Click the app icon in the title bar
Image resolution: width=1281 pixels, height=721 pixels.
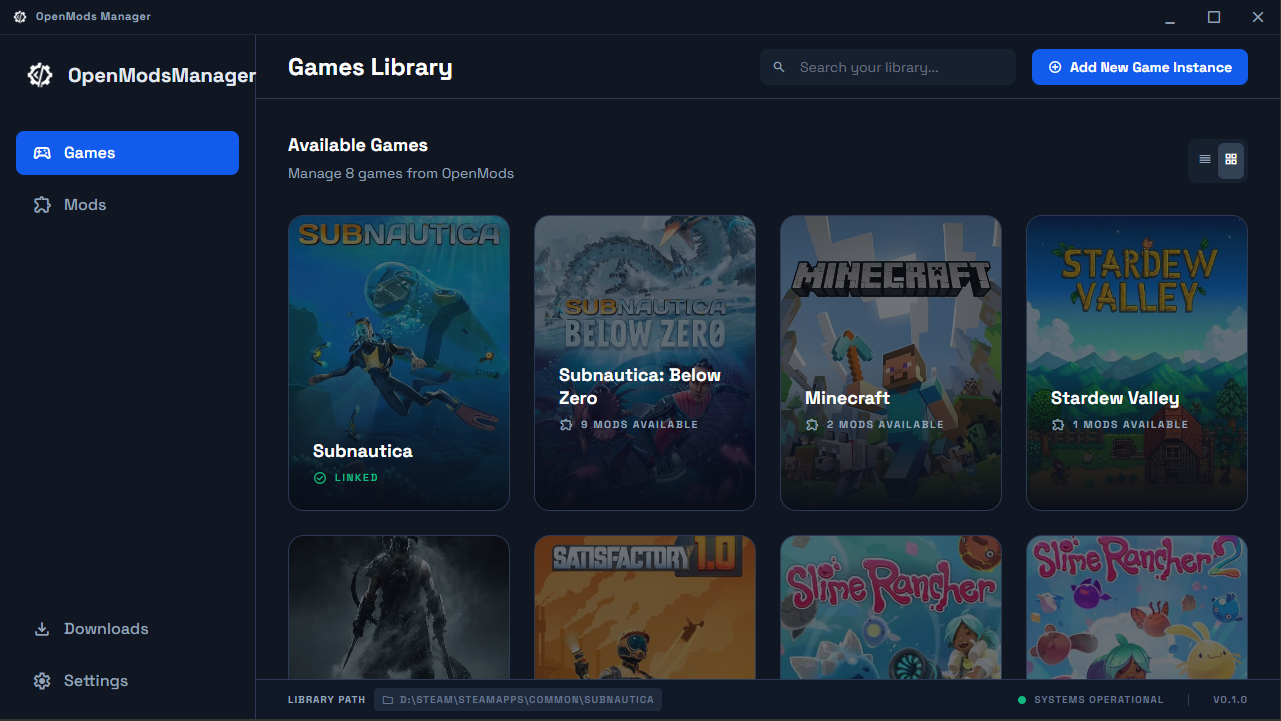tap(20, 17)
